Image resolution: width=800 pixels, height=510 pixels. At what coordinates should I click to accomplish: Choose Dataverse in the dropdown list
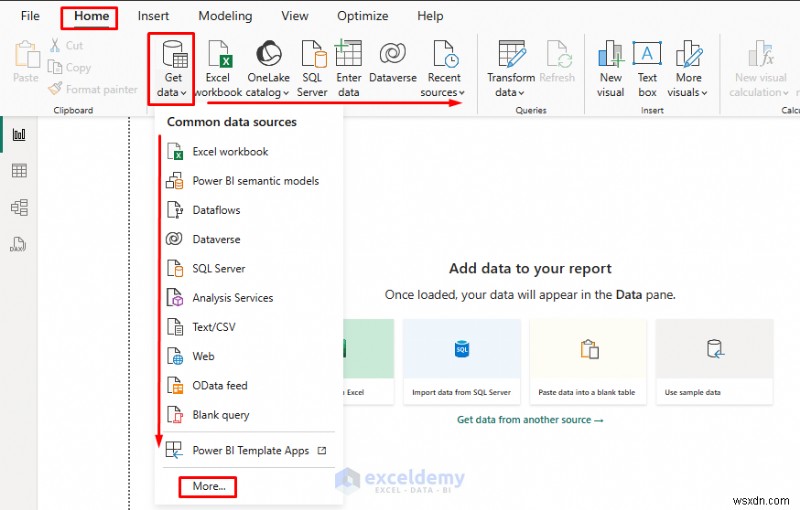(x=248, y=239)
